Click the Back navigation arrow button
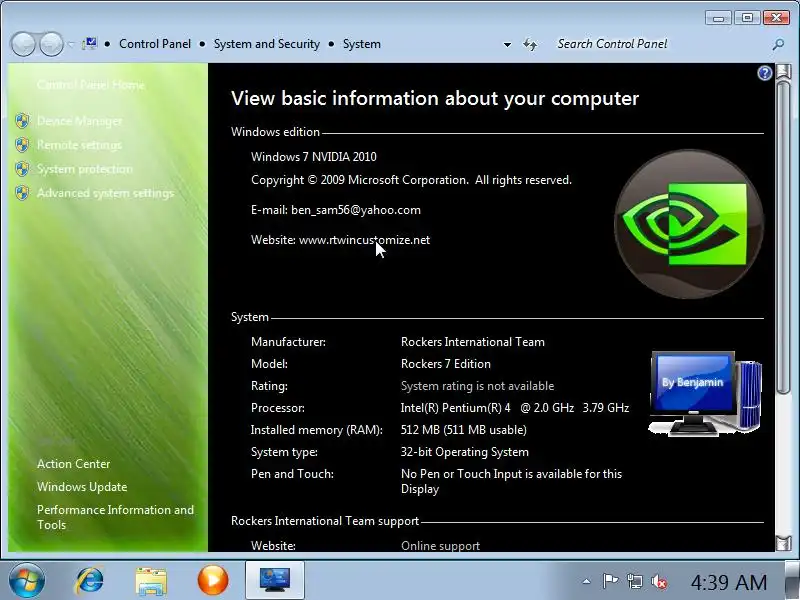 point(23,44)
